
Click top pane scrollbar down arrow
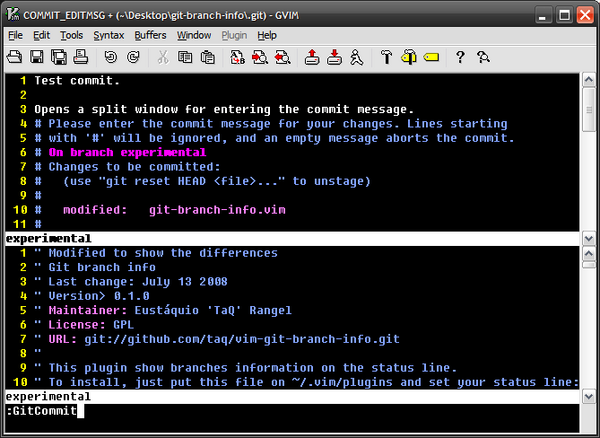[589, 239]
